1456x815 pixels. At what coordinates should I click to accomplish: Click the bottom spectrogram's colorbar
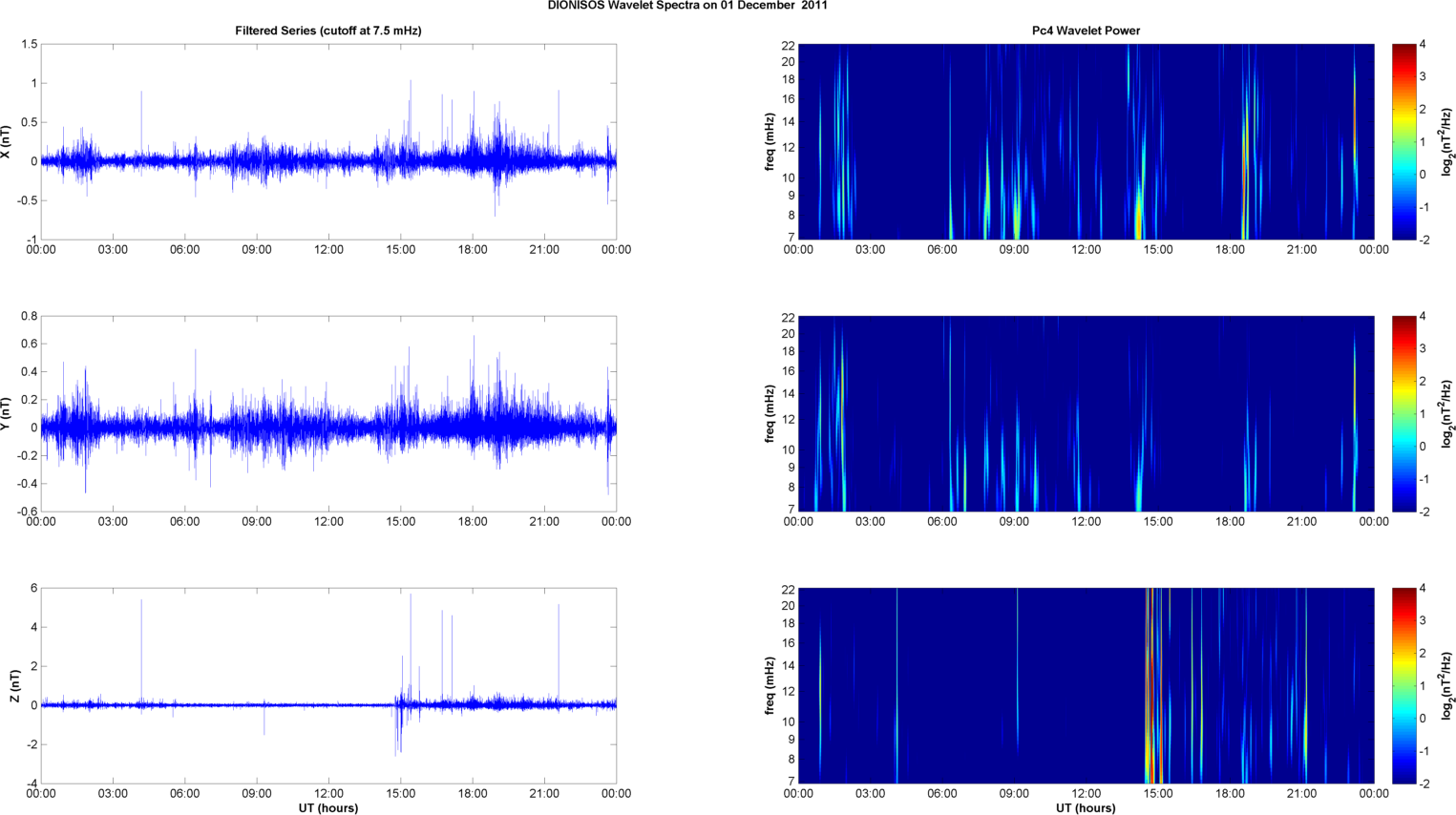coord(1403,686)
